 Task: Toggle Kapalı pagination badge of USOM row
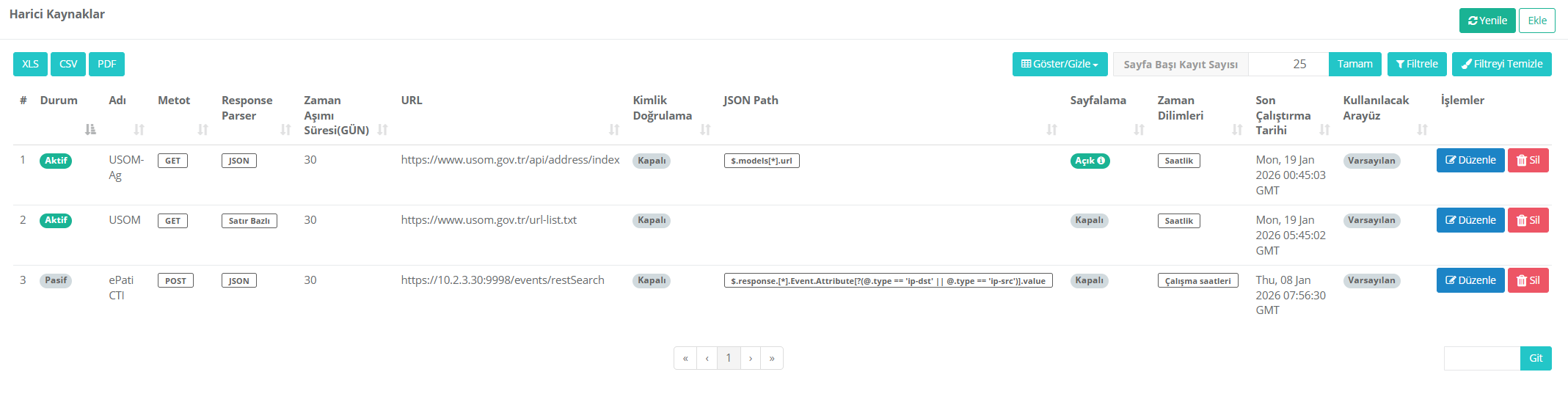pyautogui.click(x=1089, y=220)
